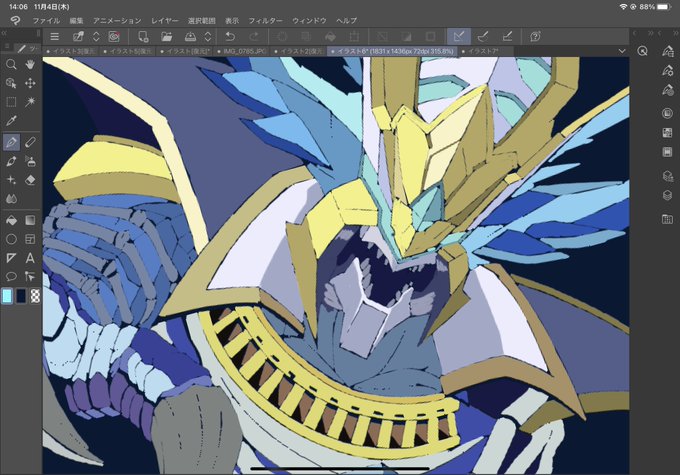This screenshot has height=475, width=680.
Task: Toggle snap to special ruler
Action: (x=483, y=37)
